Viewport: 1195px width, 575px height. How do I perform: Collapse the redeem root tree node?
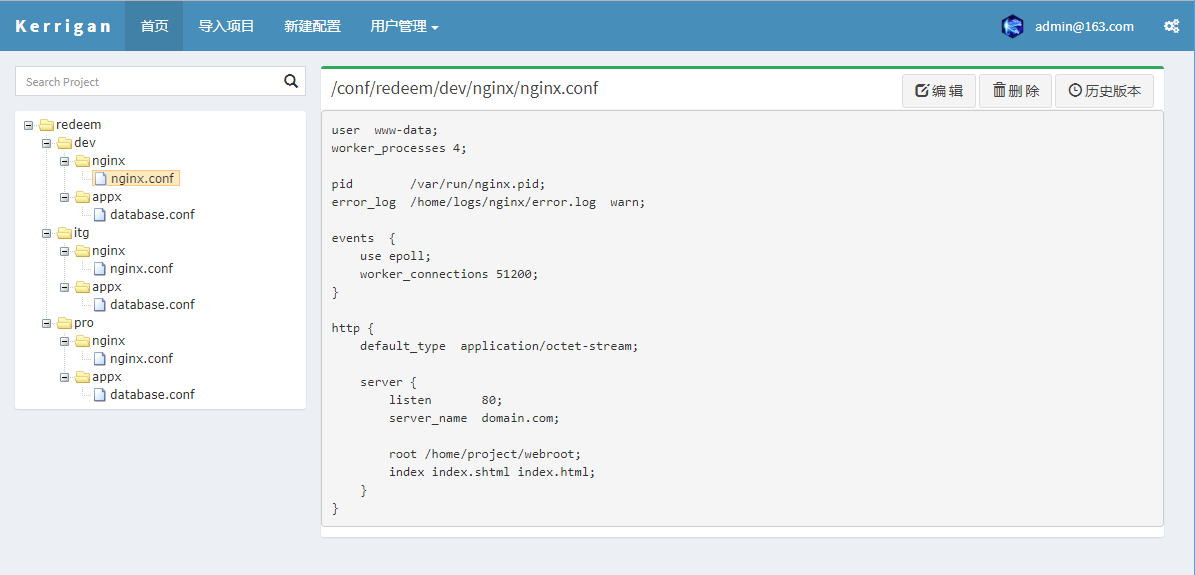pos(29,125)
